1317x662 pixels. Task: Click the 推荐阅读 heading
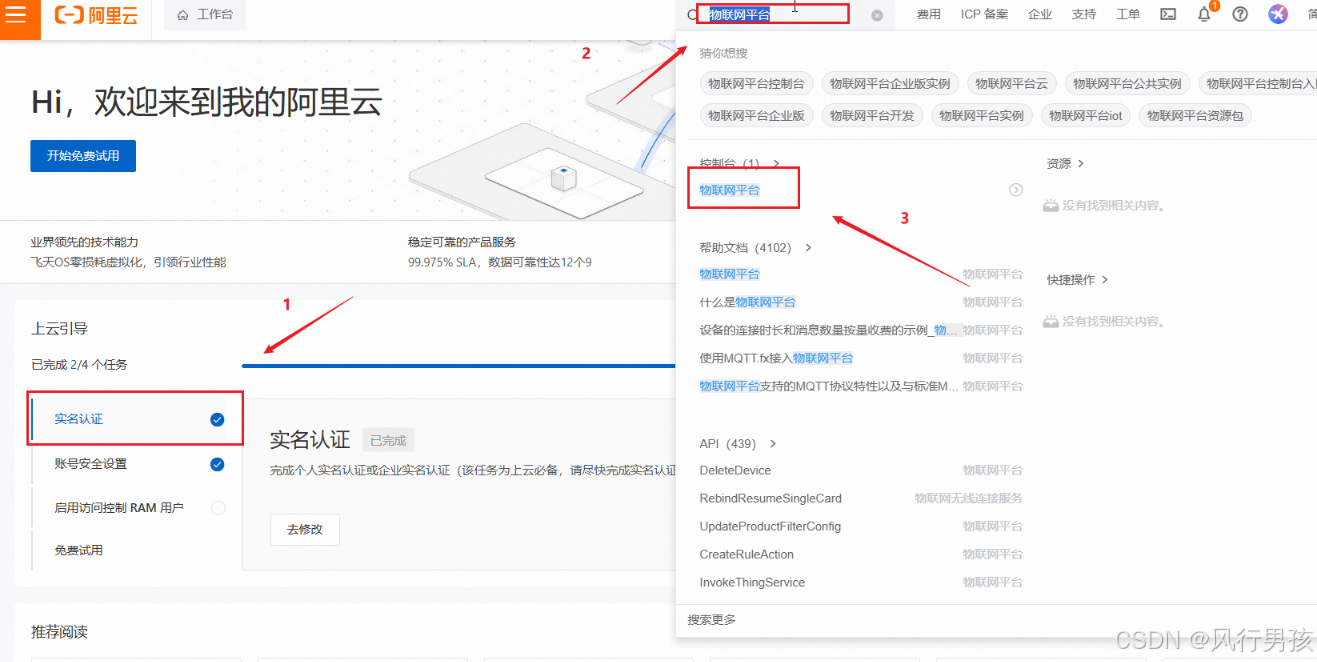pos(60,632)
